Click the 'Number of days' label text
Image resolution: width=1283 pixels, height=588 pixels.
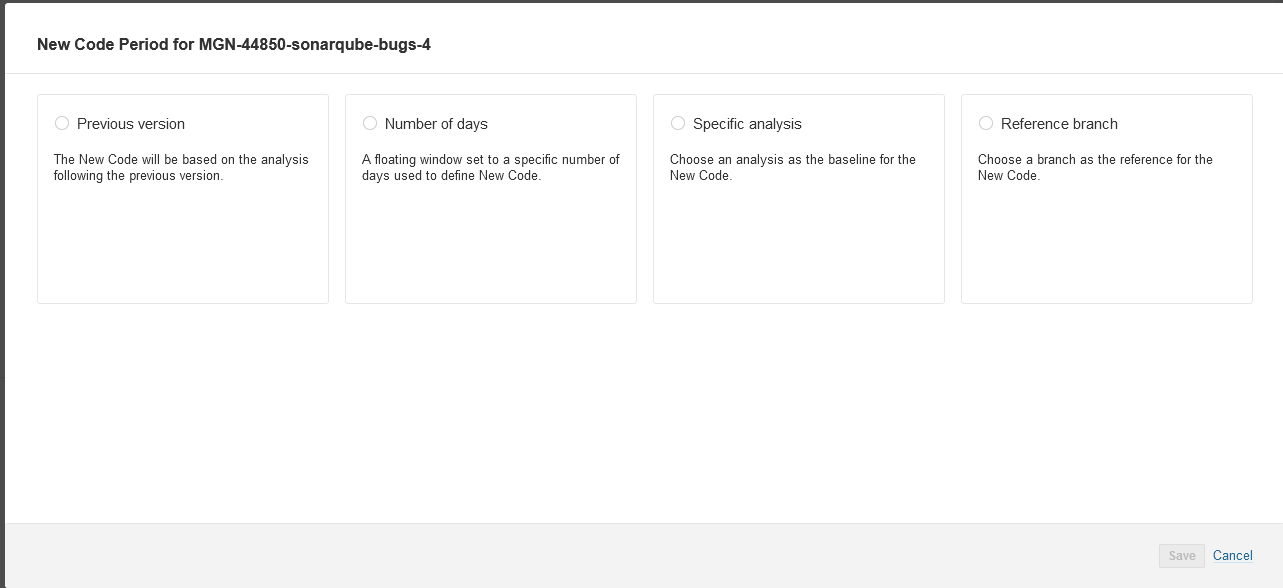(436, 124)
